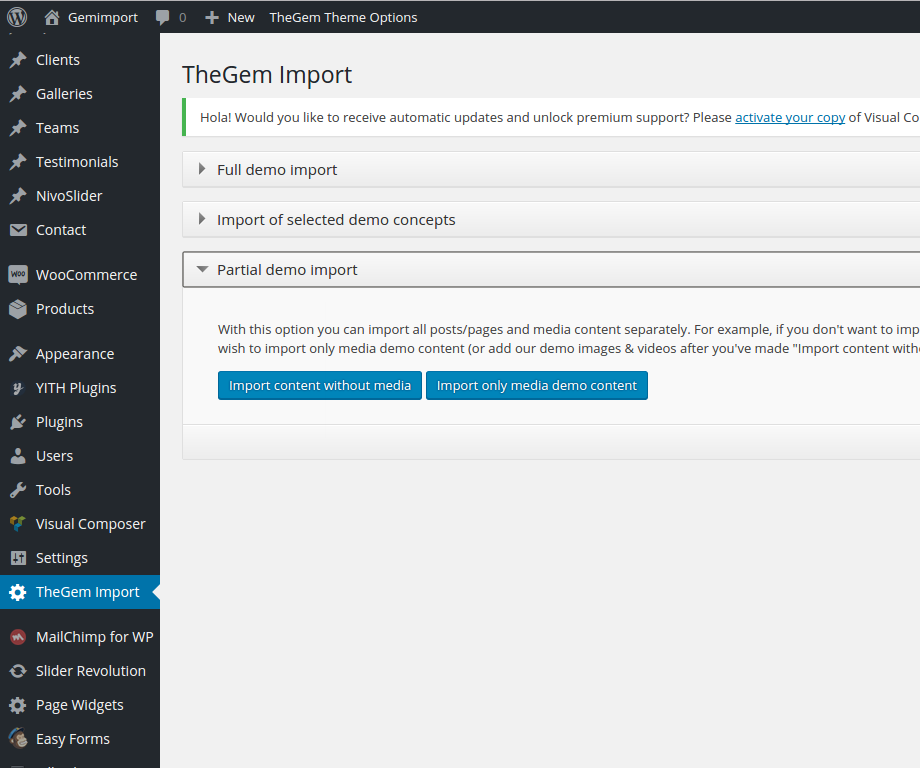Open the comments bubble icon
This screenshot has height=768, width=920.
tap(163, 17)
